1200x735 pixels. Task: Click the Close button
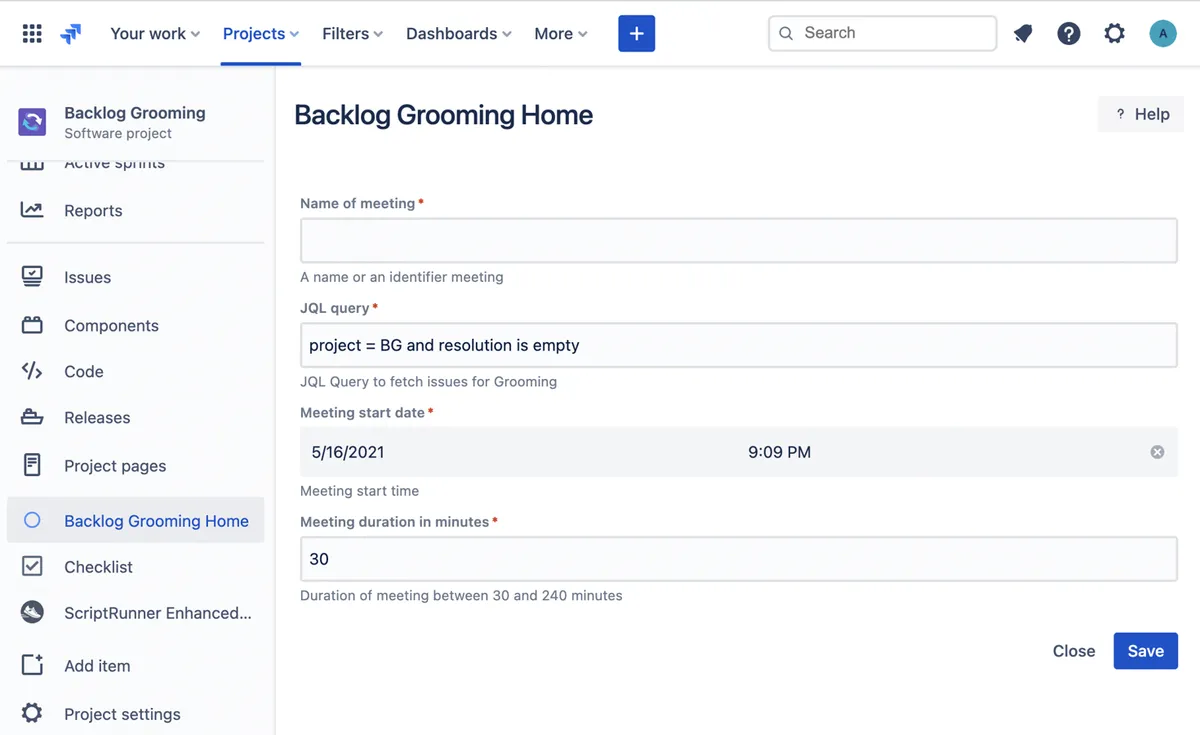(1074, 651)
